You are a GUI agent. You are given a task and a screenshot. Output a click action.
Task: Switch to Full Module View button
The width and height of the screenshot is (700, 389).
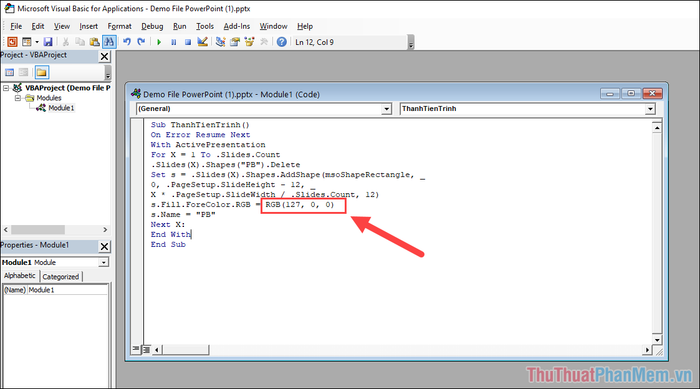[x=146, y=349]
